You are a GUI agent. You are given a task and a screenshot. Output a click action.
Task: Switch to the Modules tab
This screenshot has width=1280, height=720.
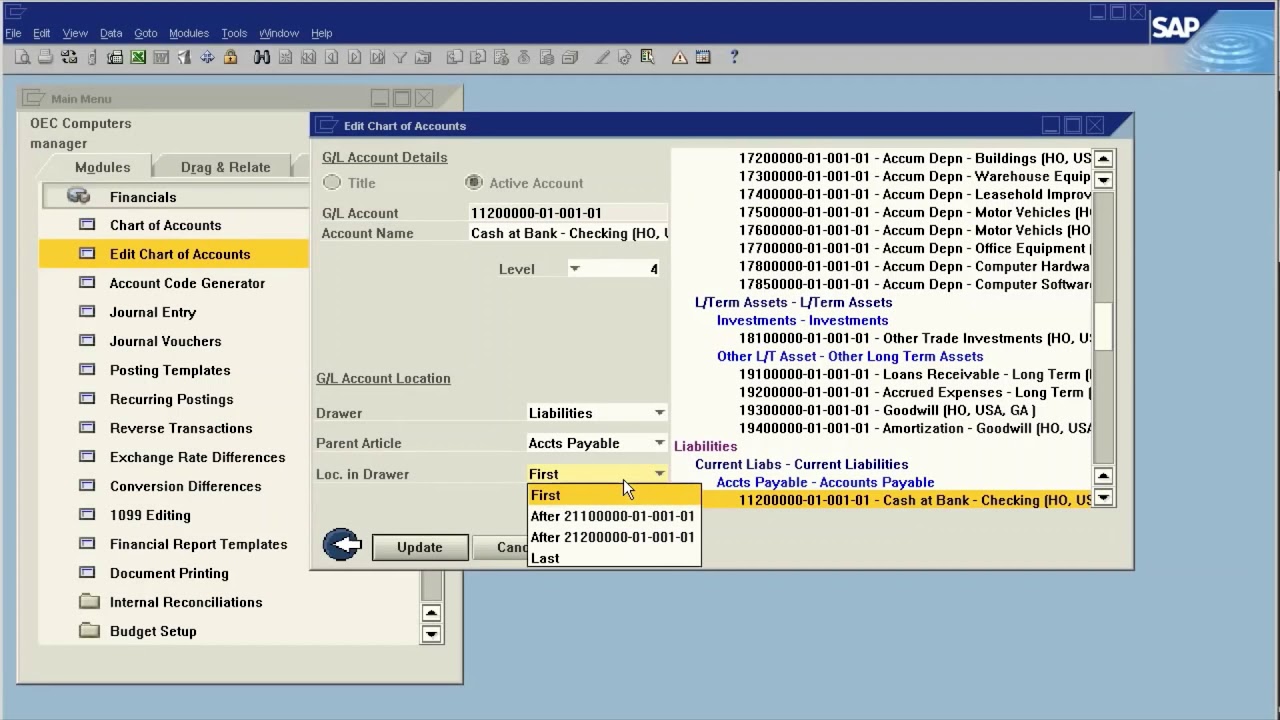coord(103,167)
